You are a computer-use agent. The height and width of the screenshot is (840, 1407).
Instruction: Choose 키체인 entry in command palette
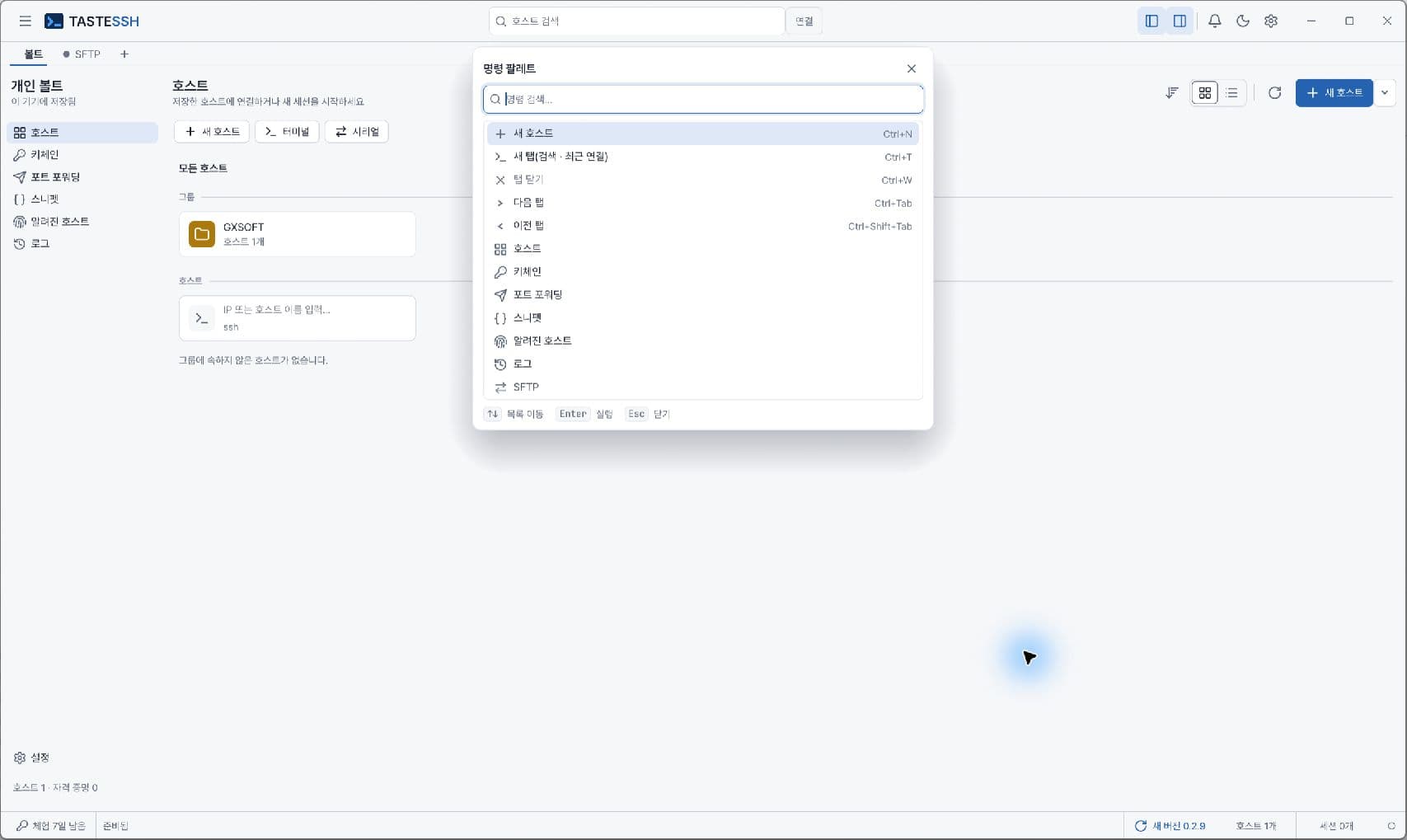tap(703, 272)
